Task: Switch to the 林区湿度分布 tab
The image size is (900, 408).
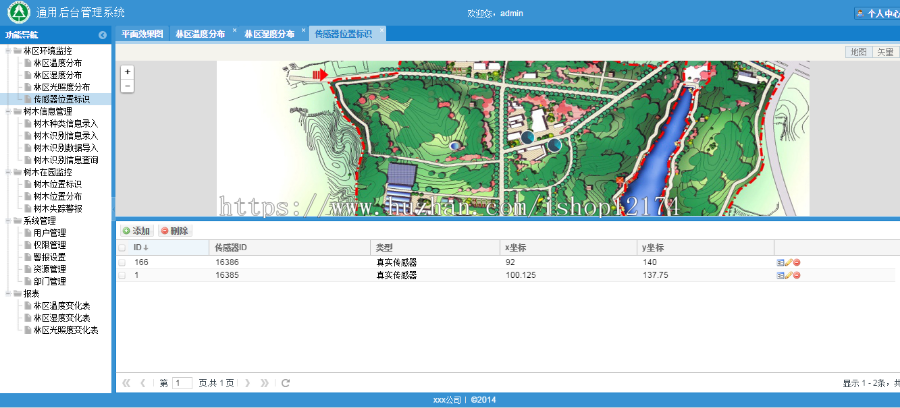Action: click(x=269, y=34)
